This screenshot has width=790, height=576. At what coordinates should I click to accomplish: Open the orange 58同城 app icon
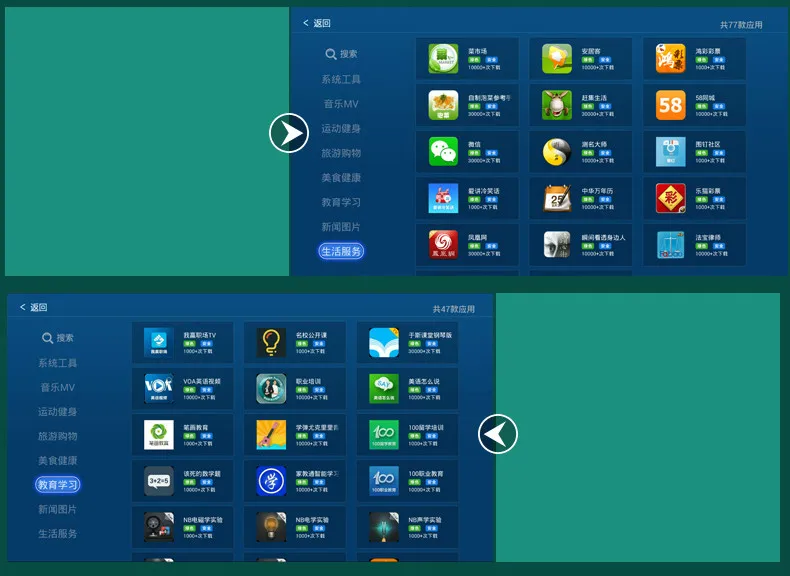(x=671, y=105)
